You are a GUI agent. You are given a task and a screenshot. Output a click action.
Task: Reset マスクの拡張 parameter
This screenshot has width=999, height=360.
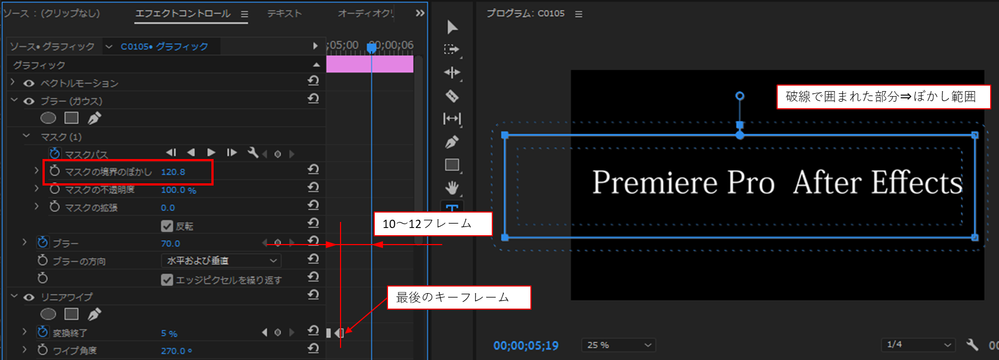[x=313, y=205]
